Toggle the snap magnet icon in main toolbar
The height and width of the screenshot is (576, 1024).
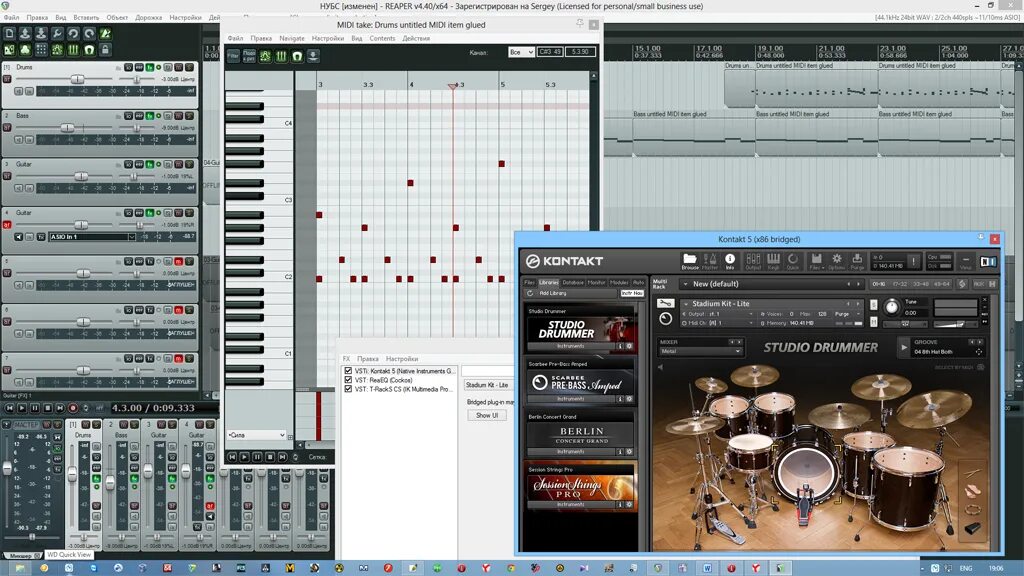click(x=89, y=50)
